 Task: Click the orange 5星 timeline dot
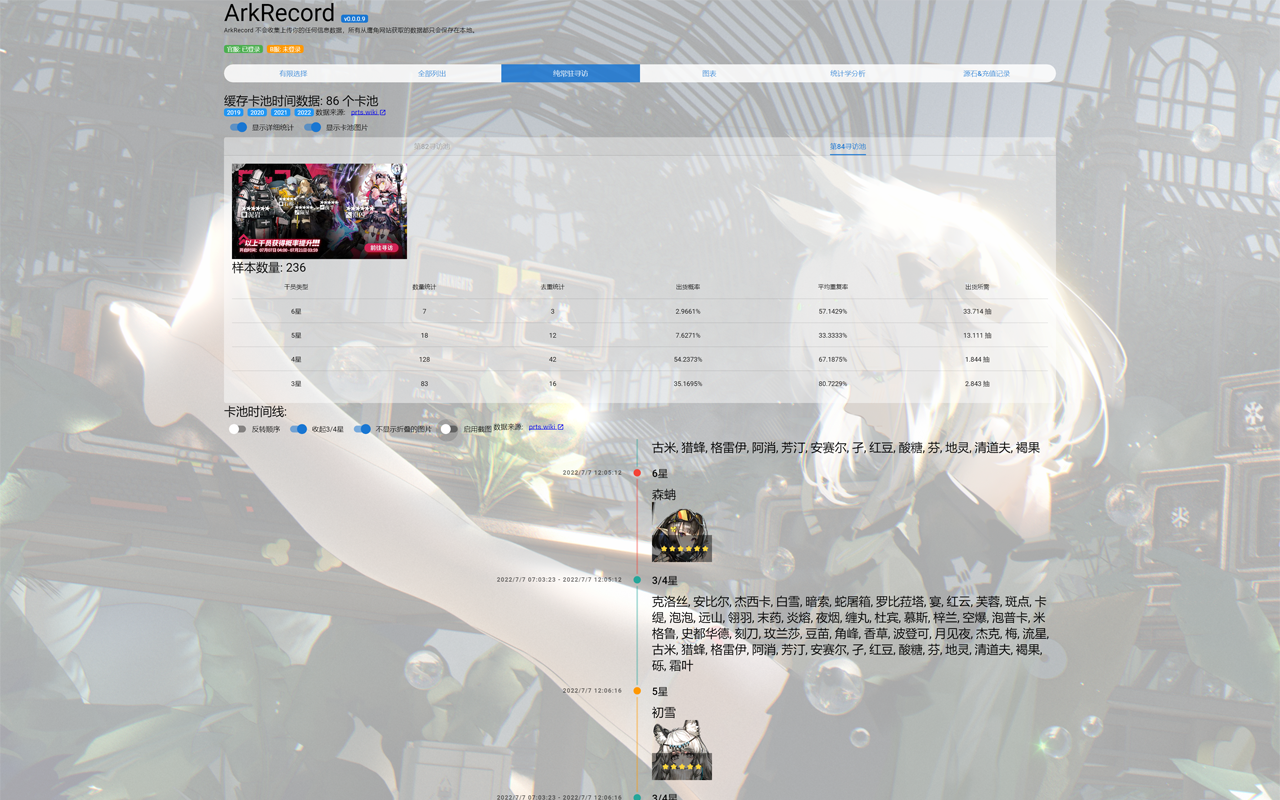637,691
